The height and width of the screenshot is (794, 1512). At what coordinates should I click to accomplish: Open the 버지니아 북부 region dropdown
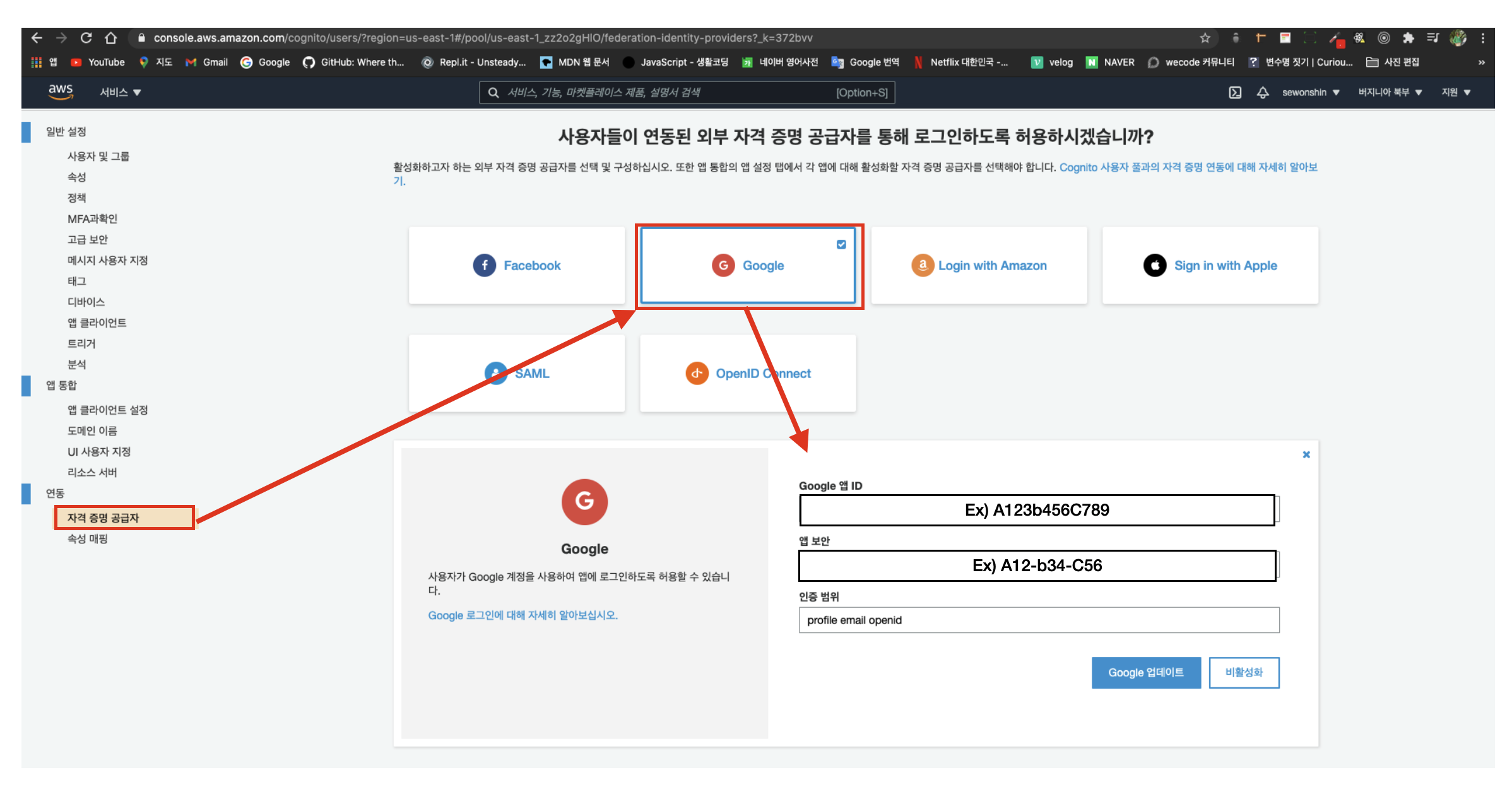coord(1390,92)
